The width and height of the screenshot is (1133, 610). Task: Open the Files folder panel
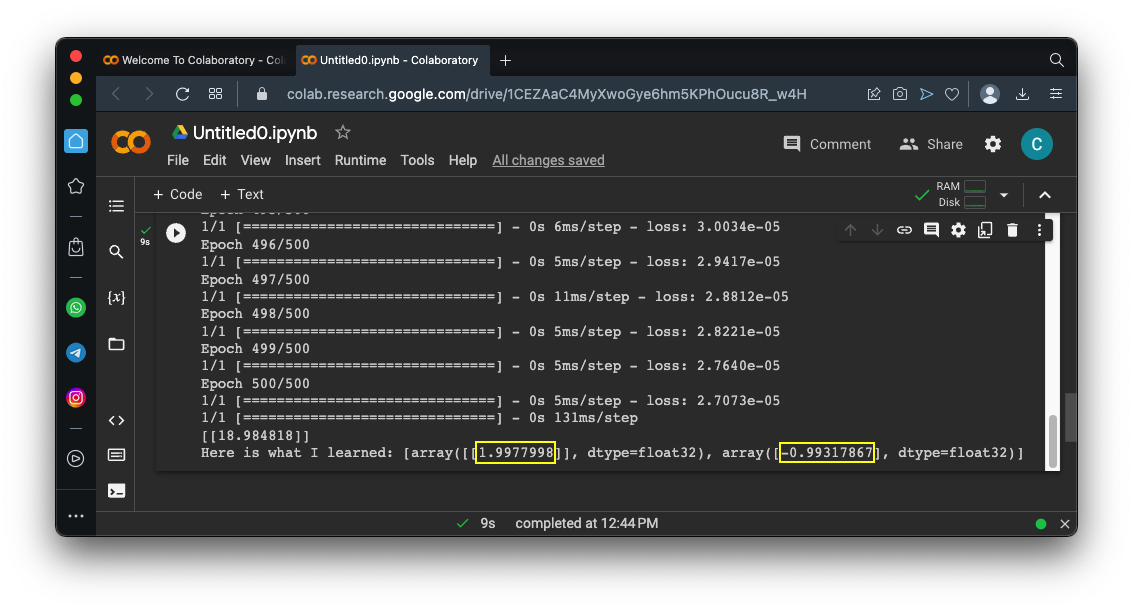(x=116, y=344)
